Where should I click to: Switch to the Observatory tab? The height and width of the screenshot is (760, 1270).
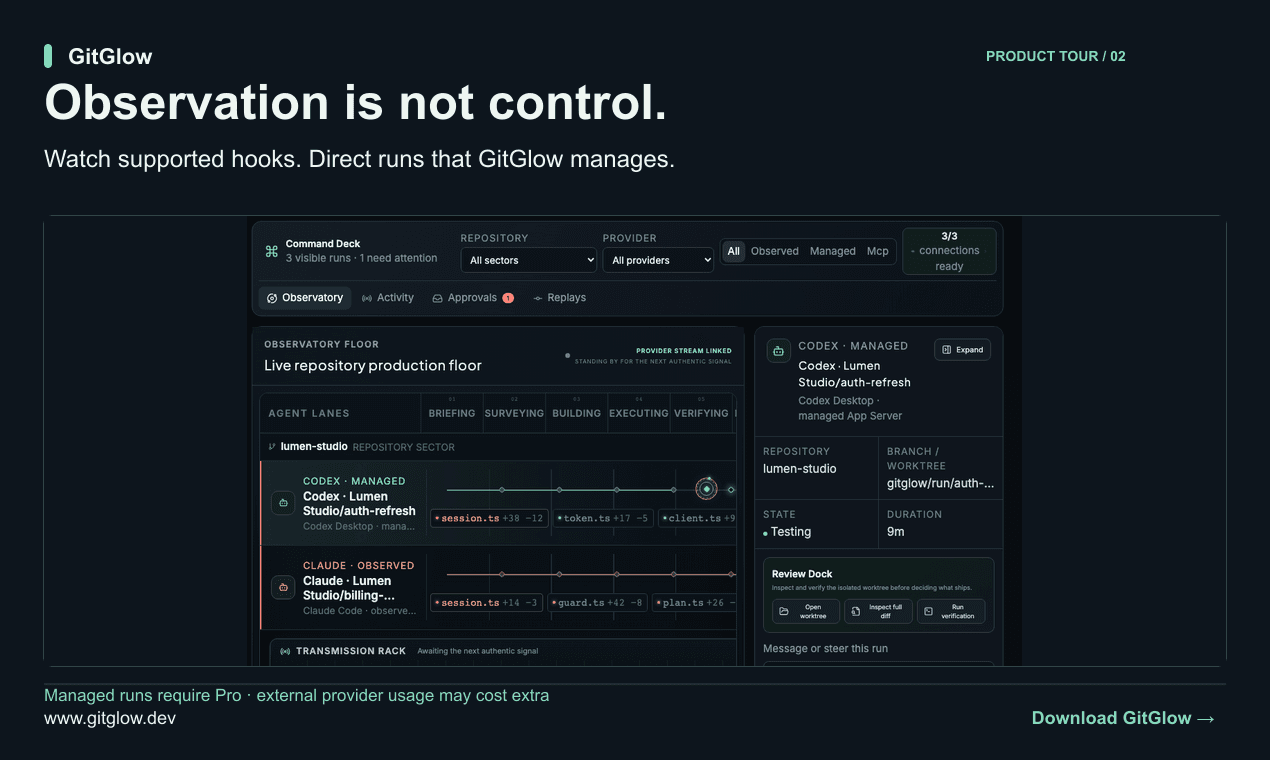[x=304, y=298]
